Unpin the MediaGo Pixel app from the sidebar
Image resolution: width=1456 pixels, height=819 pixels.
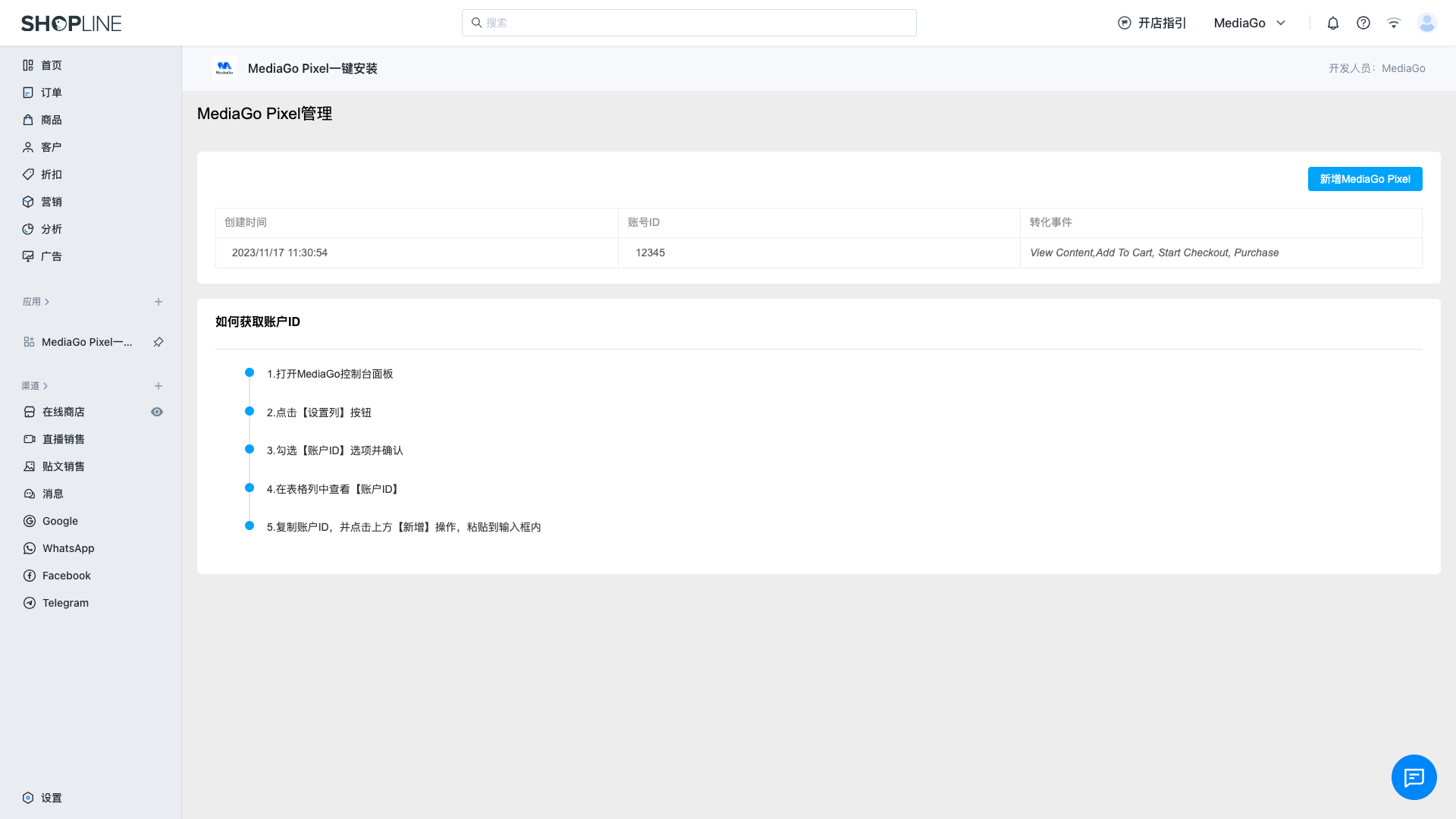click(158, 342)
